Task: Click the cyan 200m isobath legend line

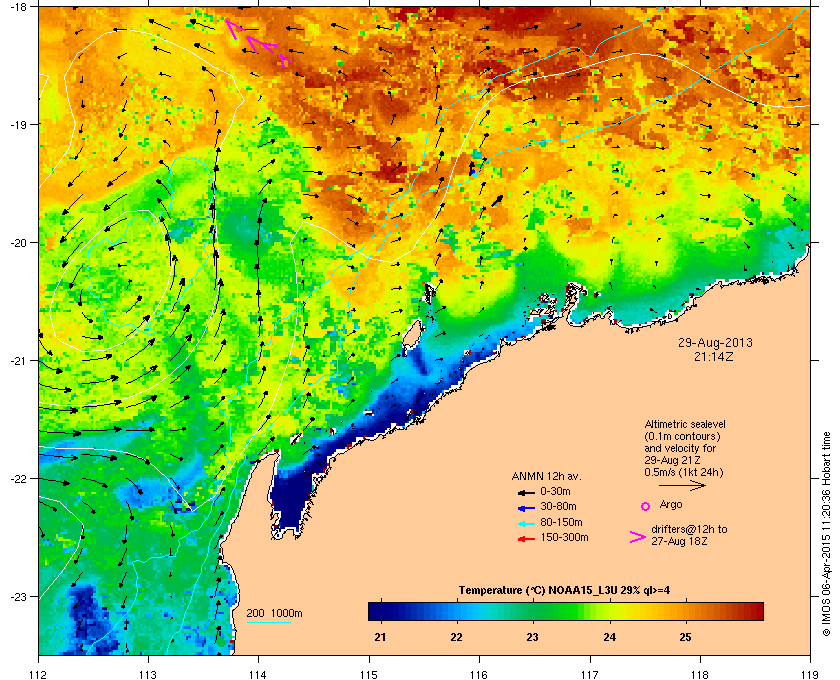Action: pyautogui.click(x=268, y=623)
